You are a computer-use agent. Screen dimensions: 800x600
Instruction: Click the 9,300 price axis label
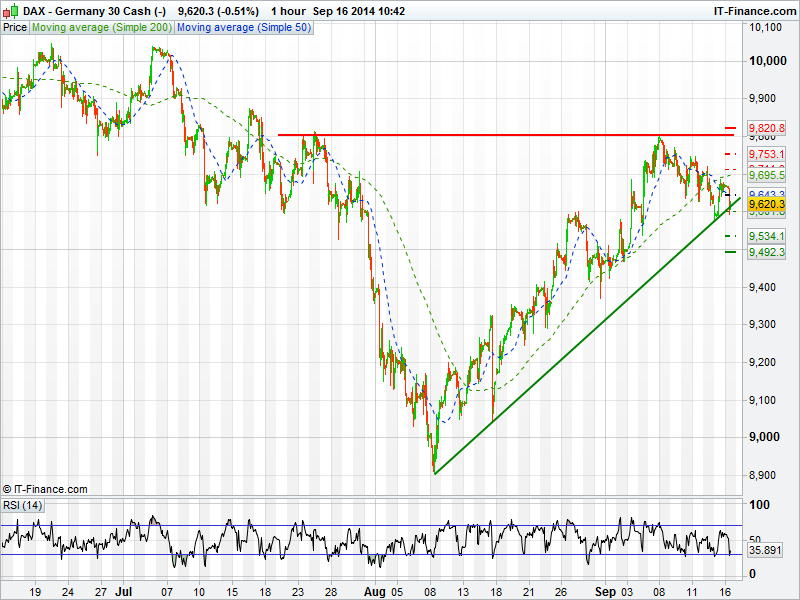pyautogui.click(x=762, y=324)
